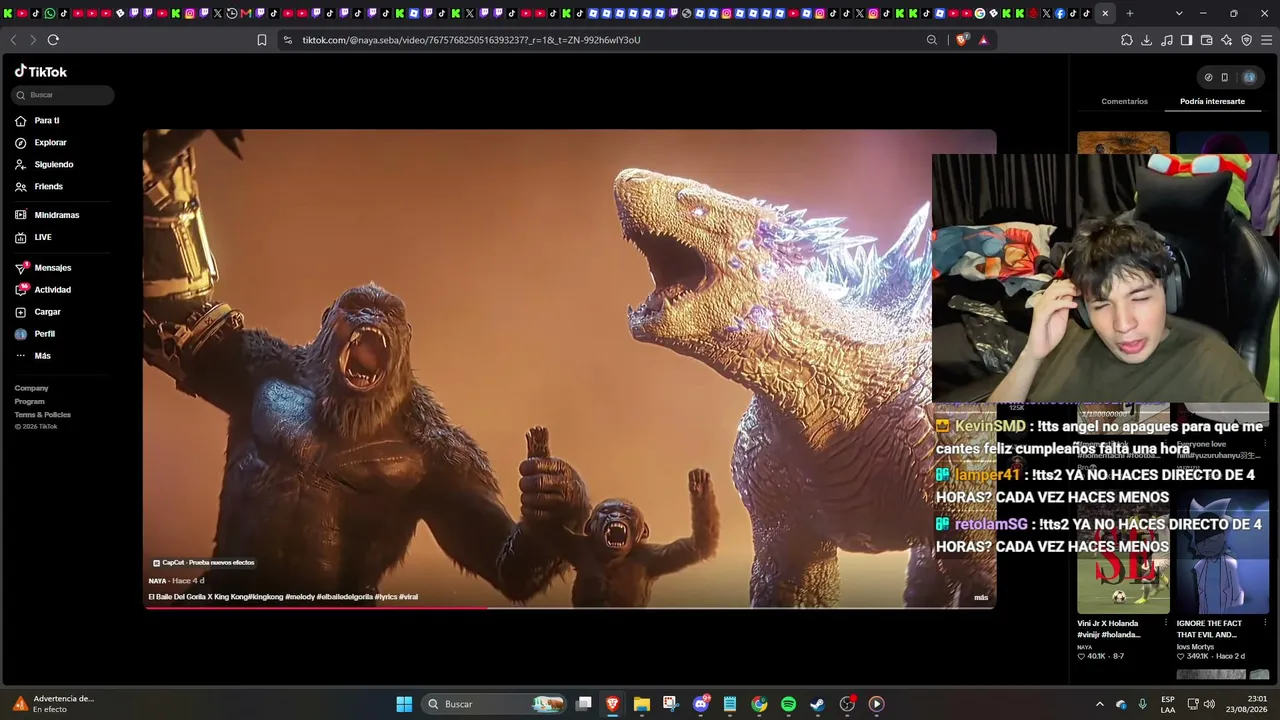
Task: Click the 'NAYA' author name on video
Action: click(x=157, y=581)
